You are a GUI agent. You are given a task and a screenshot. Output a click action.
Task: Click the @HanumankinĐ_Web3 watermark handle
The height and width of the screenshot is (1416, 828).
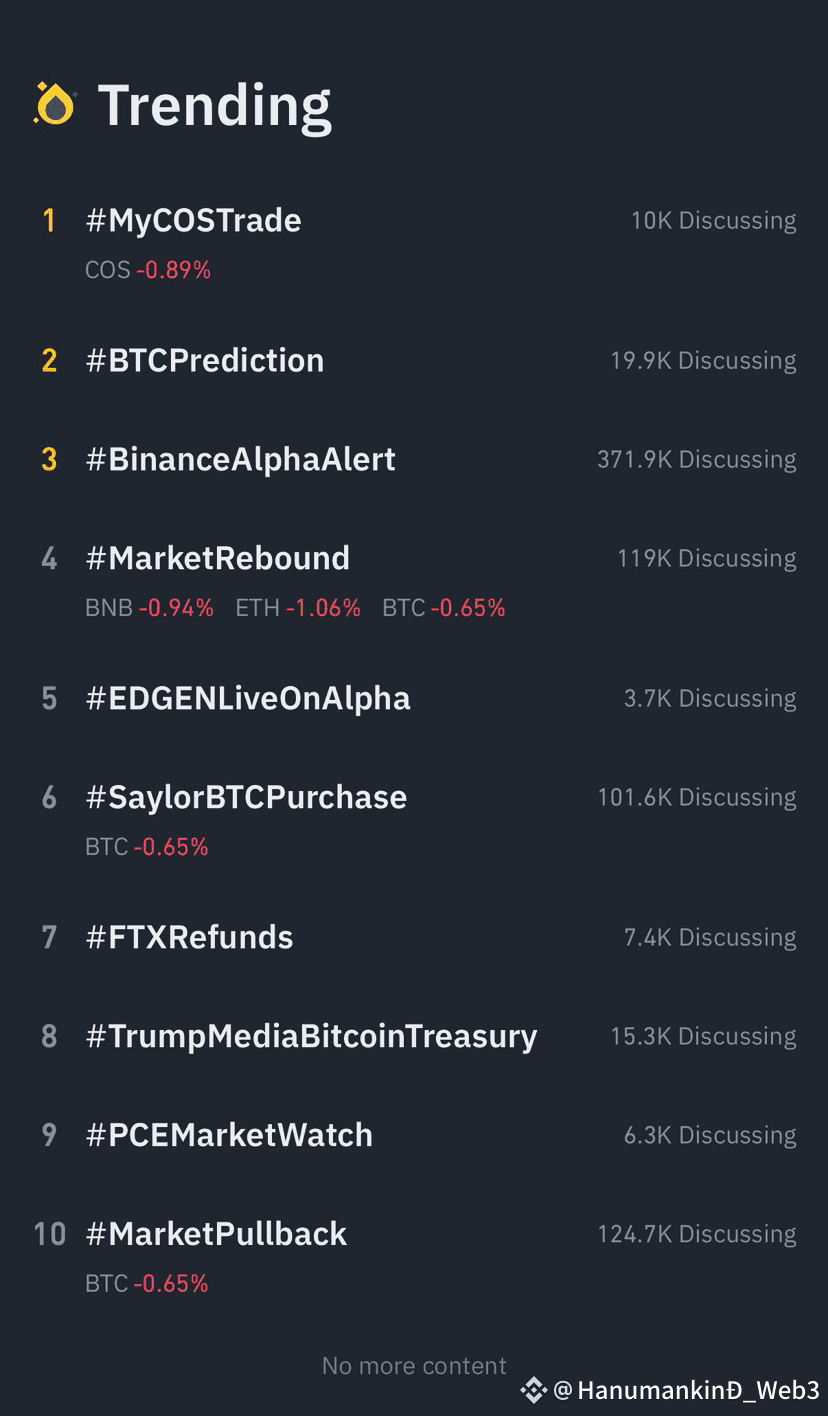click(x=686, y=1390)
